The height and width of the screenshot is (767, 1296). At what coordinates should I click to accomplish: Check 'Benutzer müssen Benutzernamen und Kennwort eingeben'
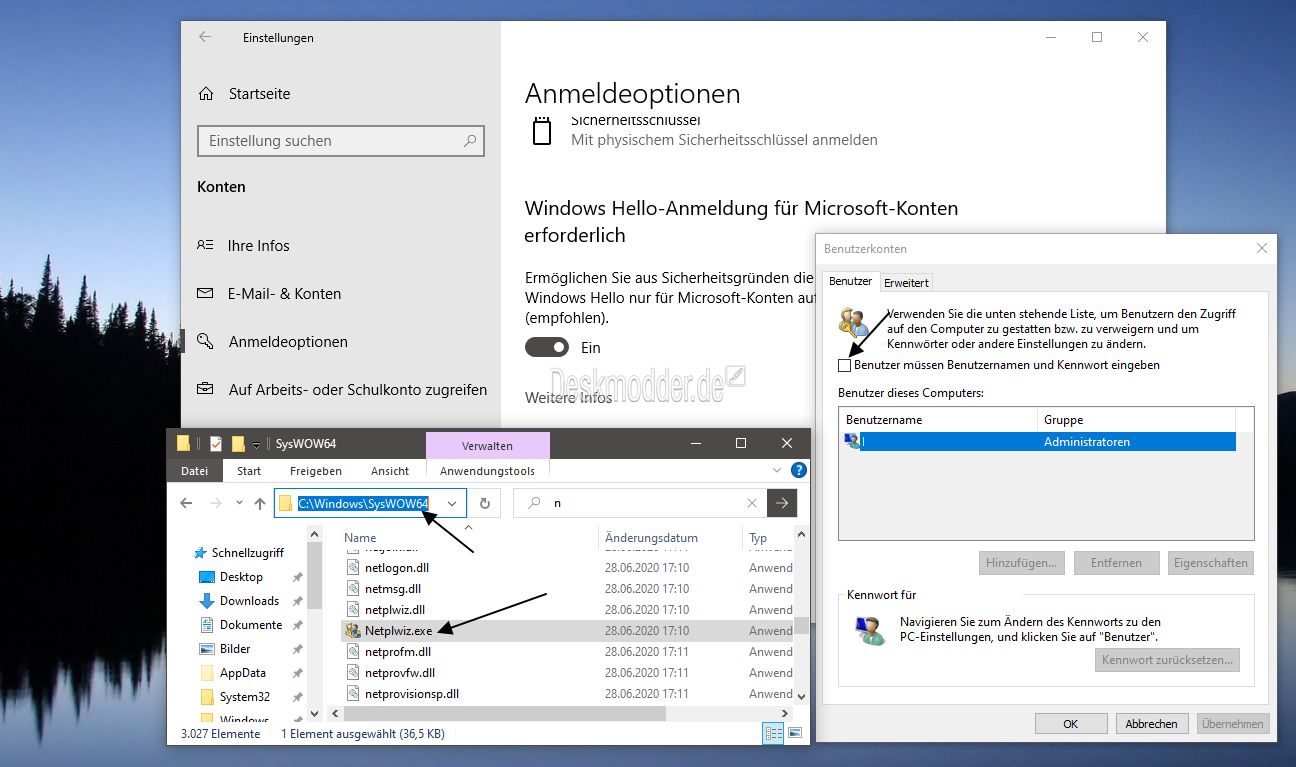coord(845,366)
